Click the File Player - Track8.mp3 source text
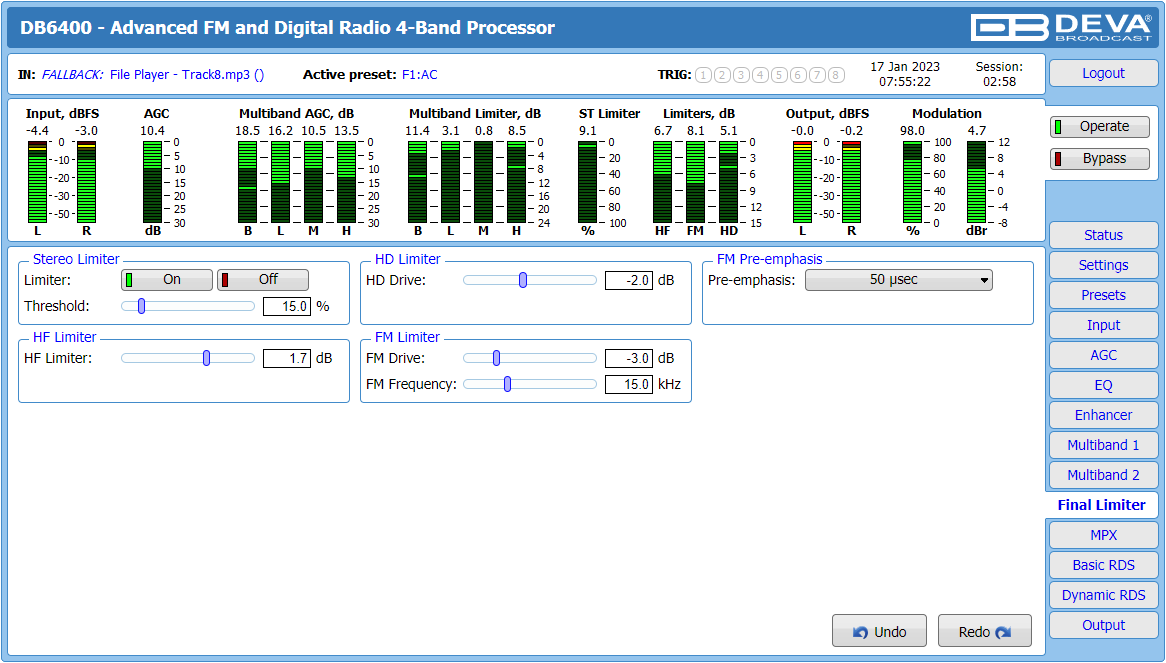This screenshot has height=663, width=1166. point(187,74)
